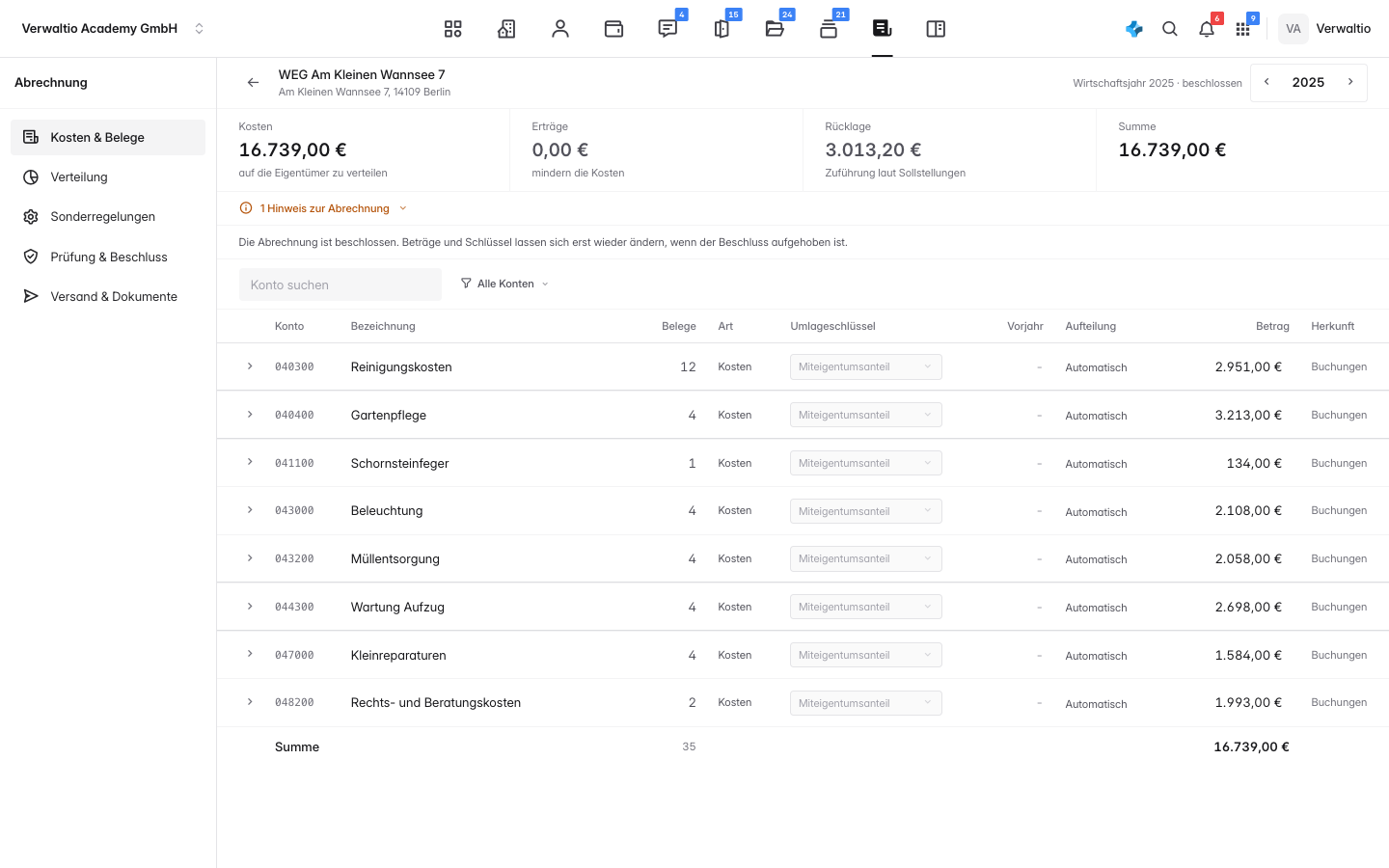Go to next year after 2025
Viewport: 1389px width, 868px height.
(x=1350, y=82)
